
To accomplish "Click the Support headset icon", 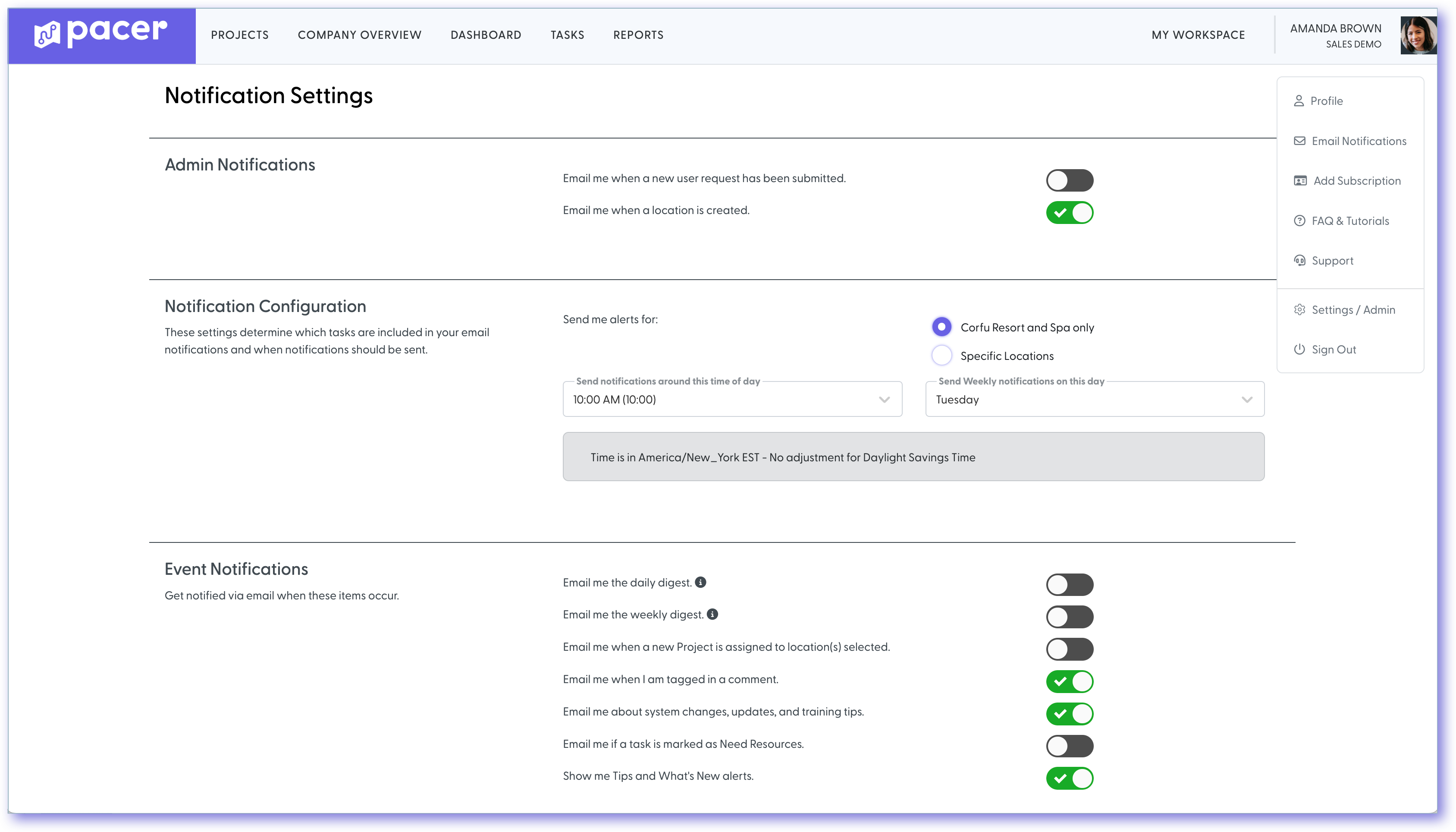I will tap(1299, 261).
